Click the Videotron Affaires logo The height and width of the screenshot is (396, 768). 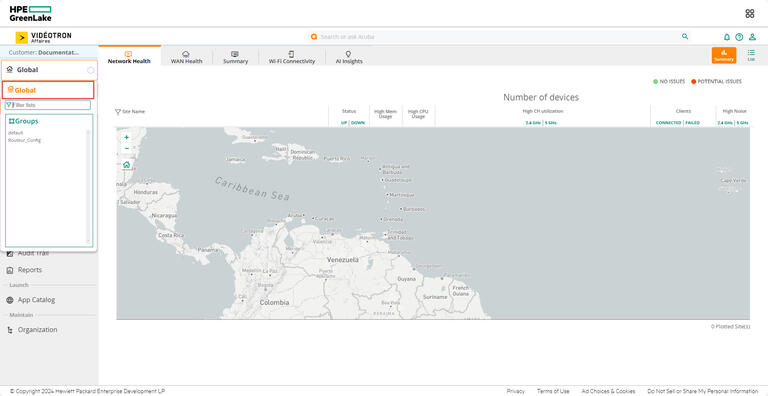click(x=43, y=37)
